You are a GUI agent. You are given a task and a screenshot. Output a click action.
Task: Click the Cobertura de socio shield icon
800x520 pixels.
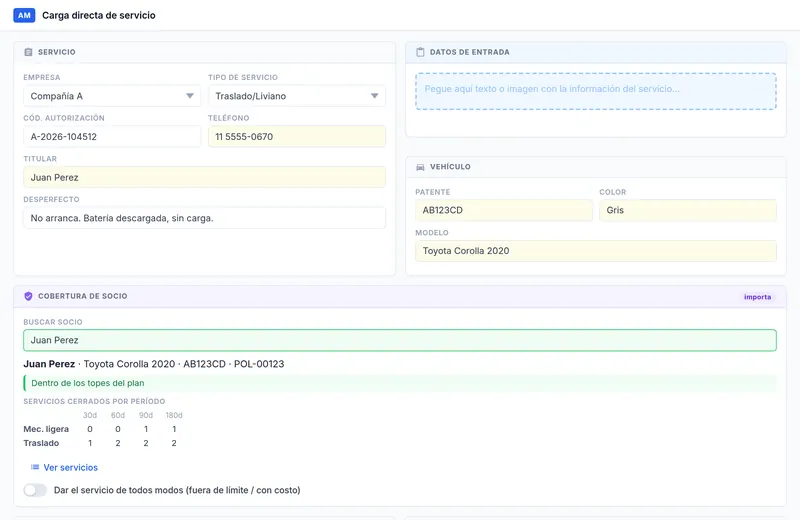[x=29, y=296]
